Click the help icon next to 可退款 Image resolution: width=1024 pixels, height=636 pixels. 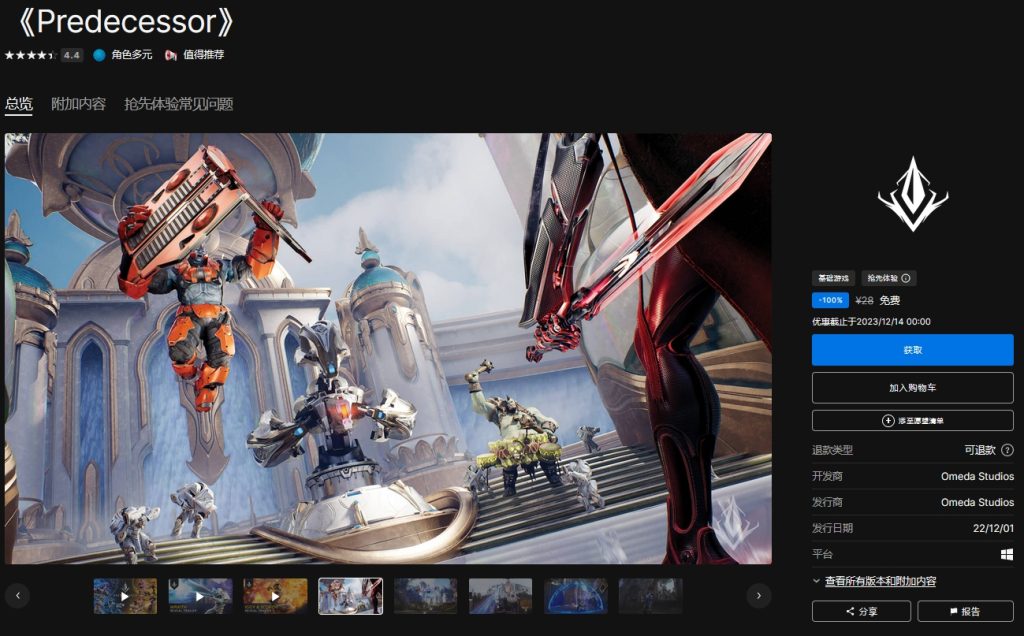pos(1007,451)
